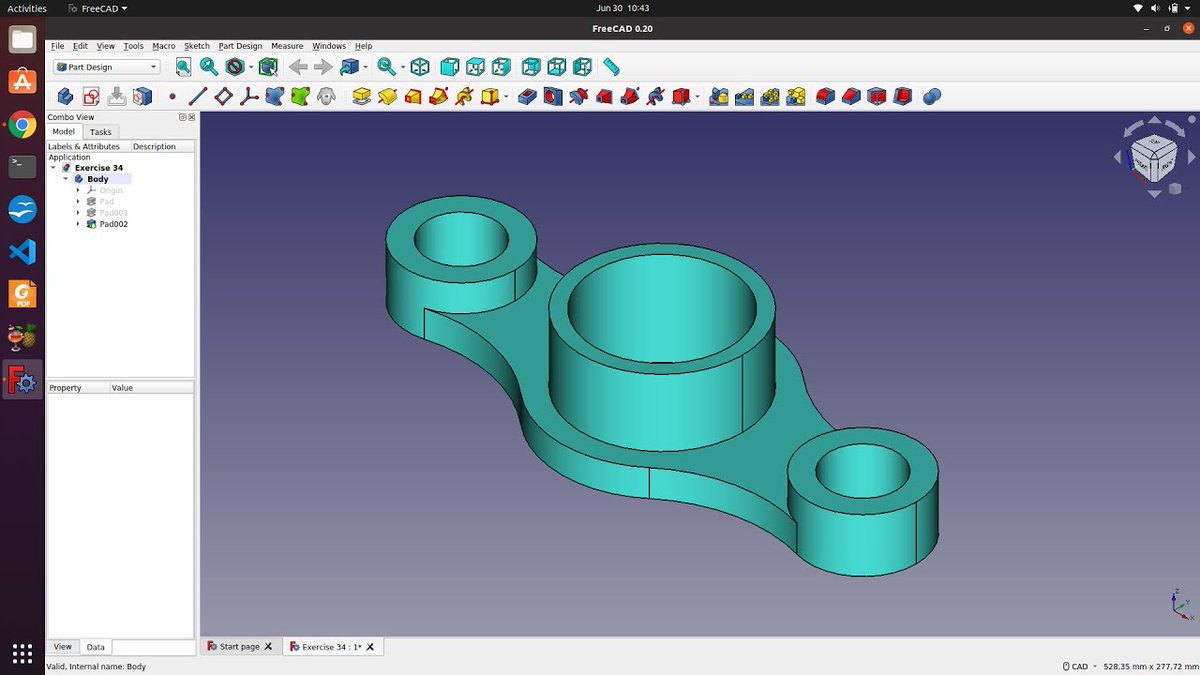
Task: Click Create body icon
Action: pos(65,96)
